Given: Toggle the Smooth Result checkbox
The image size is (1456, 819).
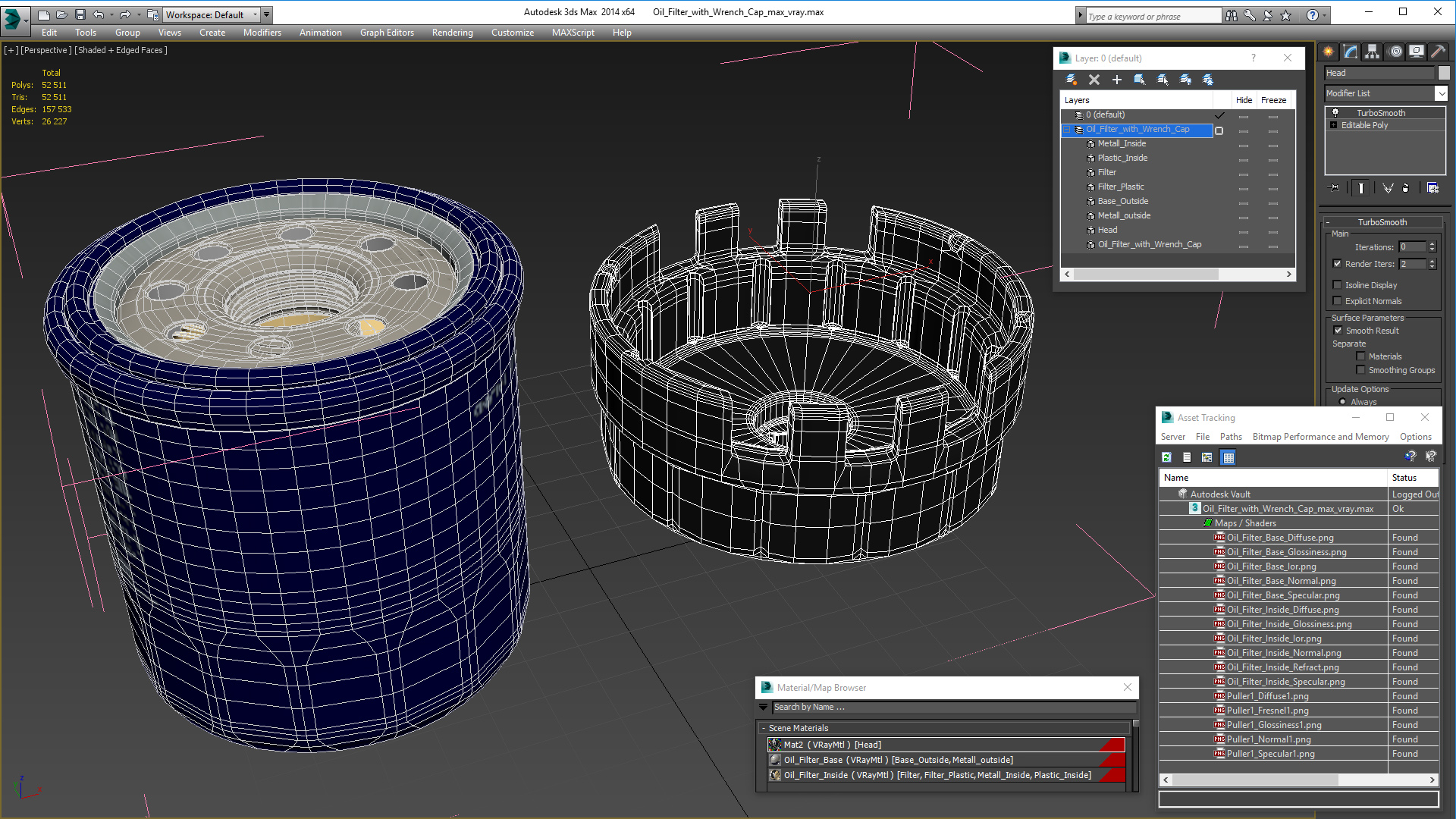Looking at the screenshot, I should click(1338, 331).
